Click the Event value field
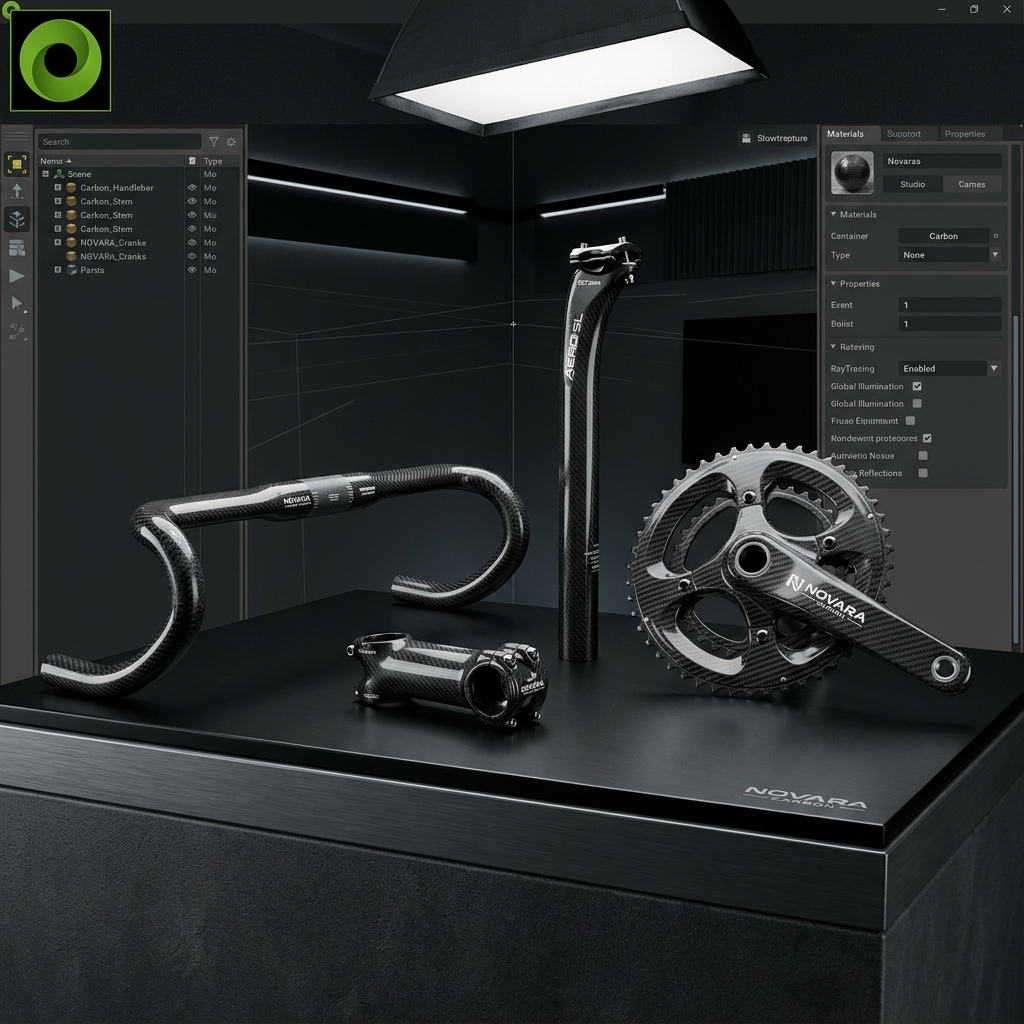The height and width of the screenshot is (1024, 1024). click(950, 304)
